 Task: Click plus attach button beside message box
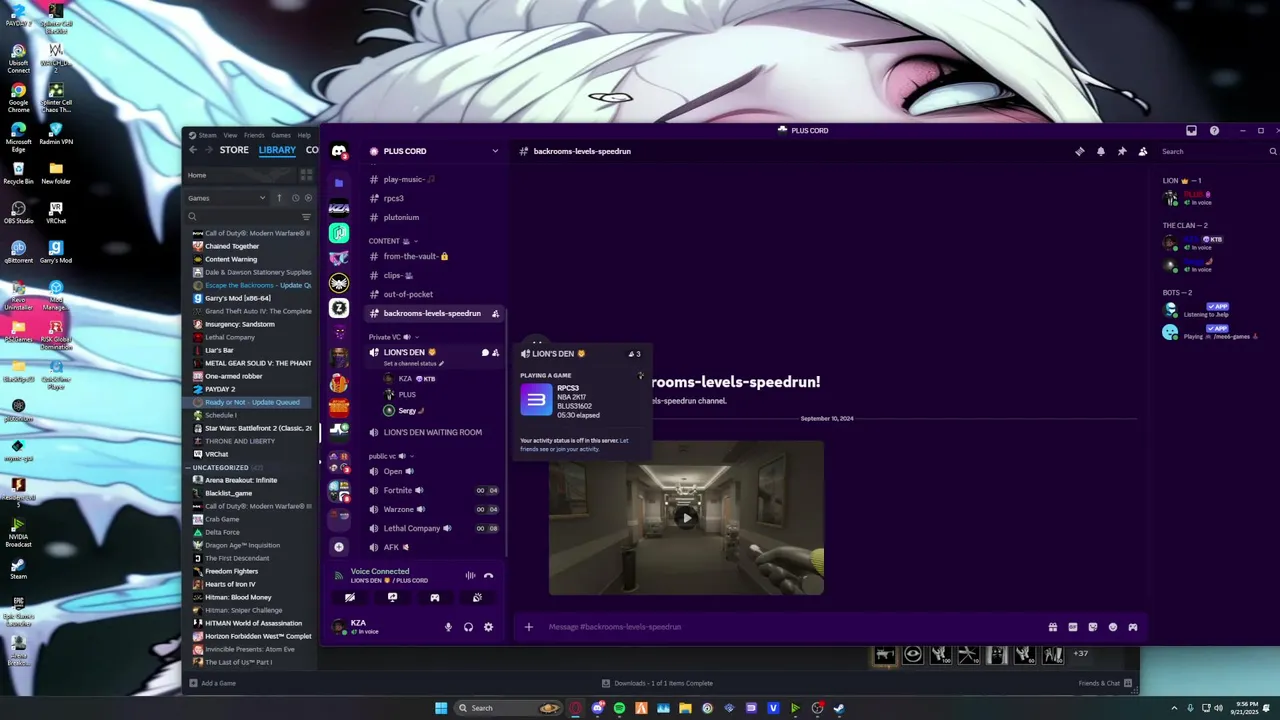click(529, 627)
